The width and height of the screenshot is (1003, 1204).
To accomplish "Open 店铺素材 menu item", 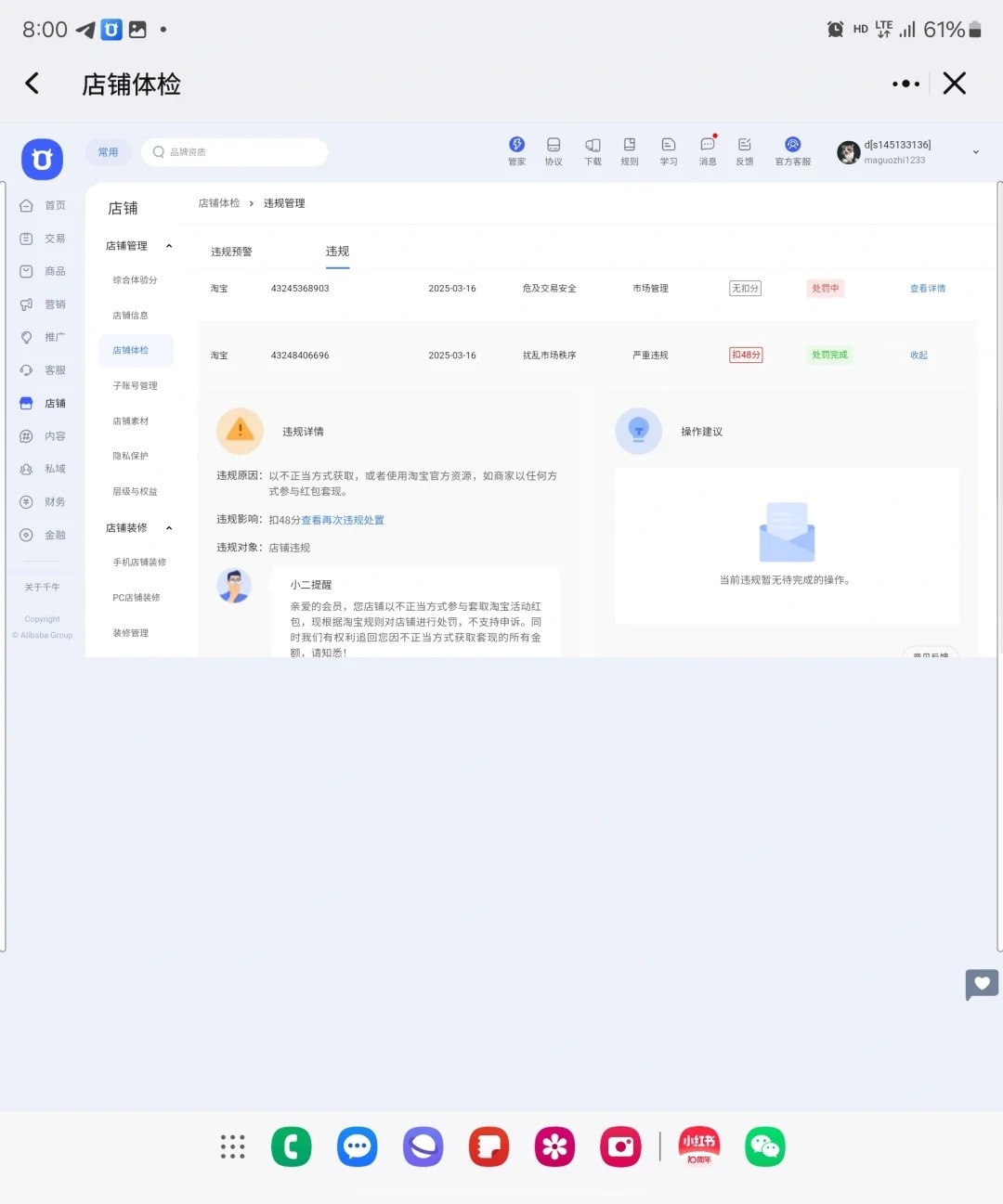I will tap(131, 421).
